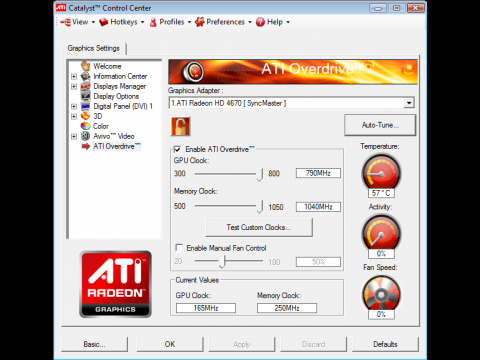Expand the 3D tree node
480x360 pixels.
(74, 116)
